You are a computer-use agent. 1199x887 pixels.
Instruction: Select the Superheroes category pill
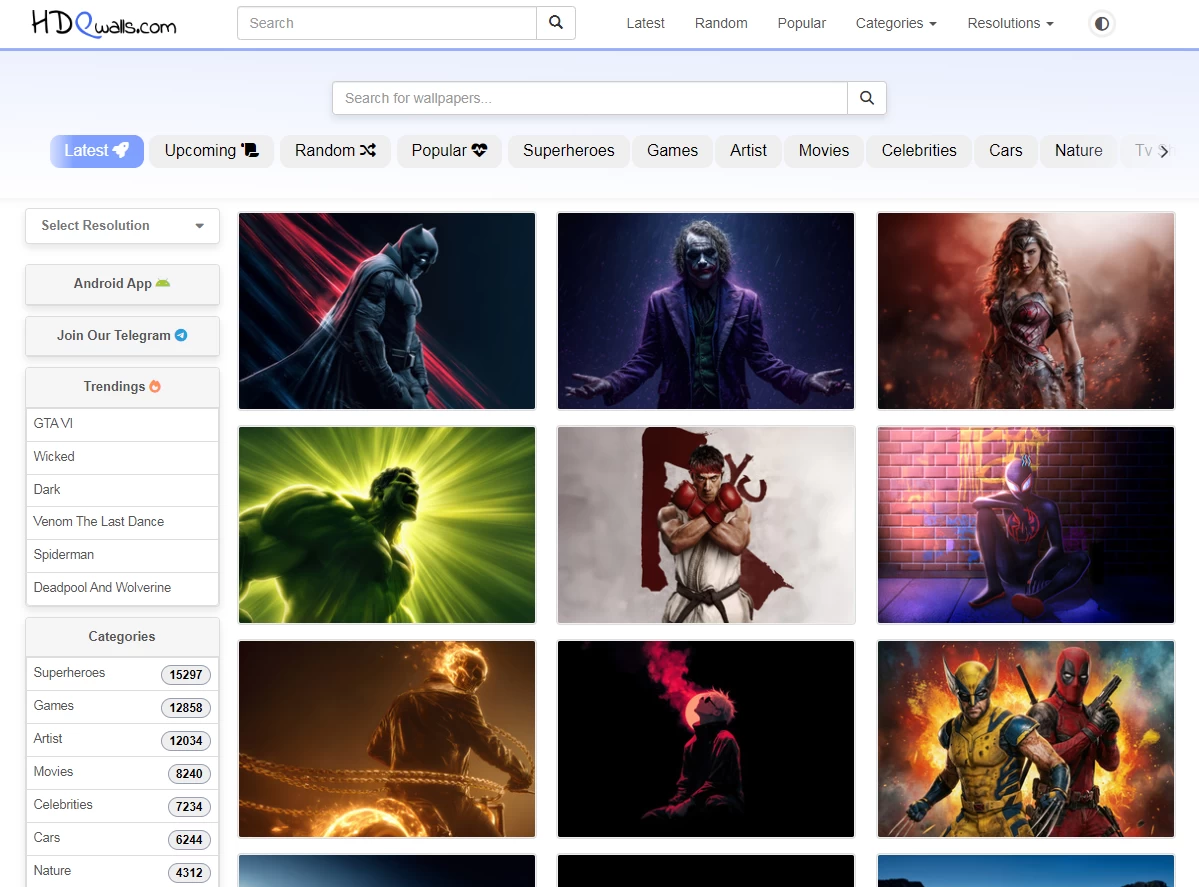[568, 151]
